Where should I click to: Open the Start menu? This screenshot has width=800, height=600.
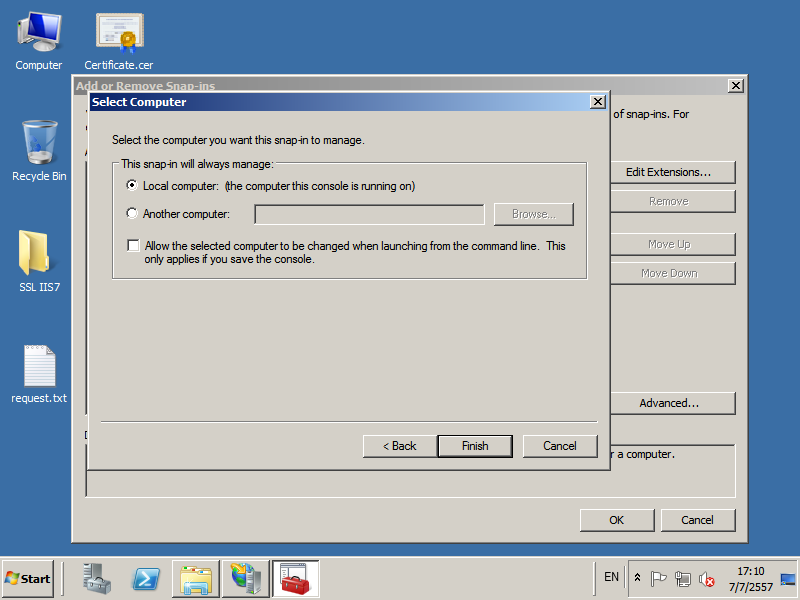(28, 579)
